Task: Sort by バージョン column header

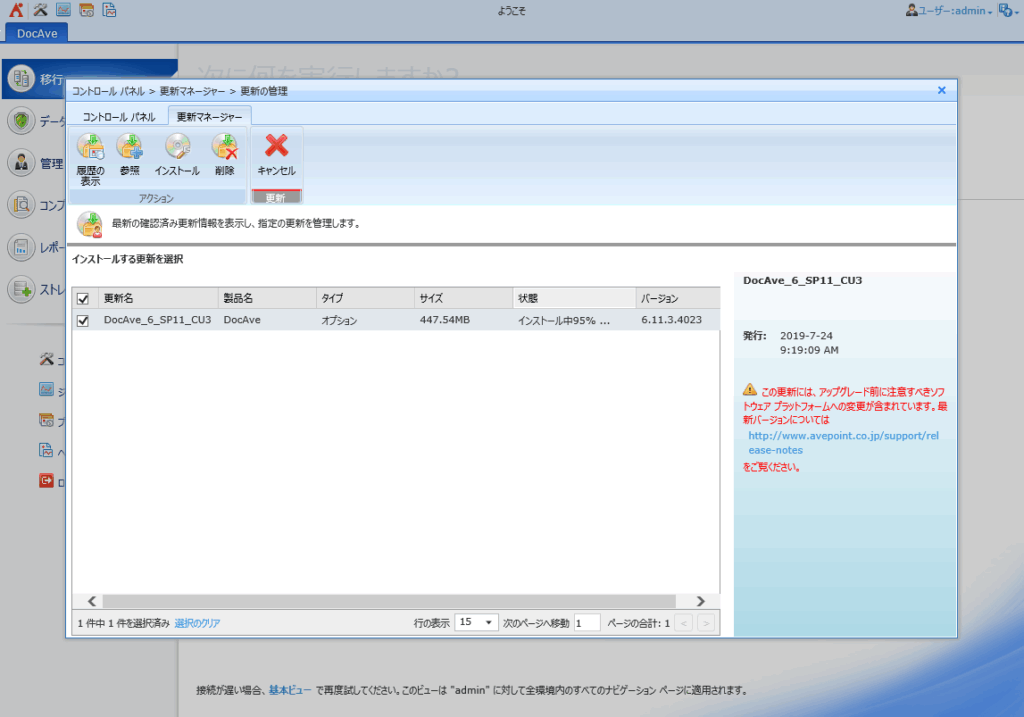Action: click(678, 298)
